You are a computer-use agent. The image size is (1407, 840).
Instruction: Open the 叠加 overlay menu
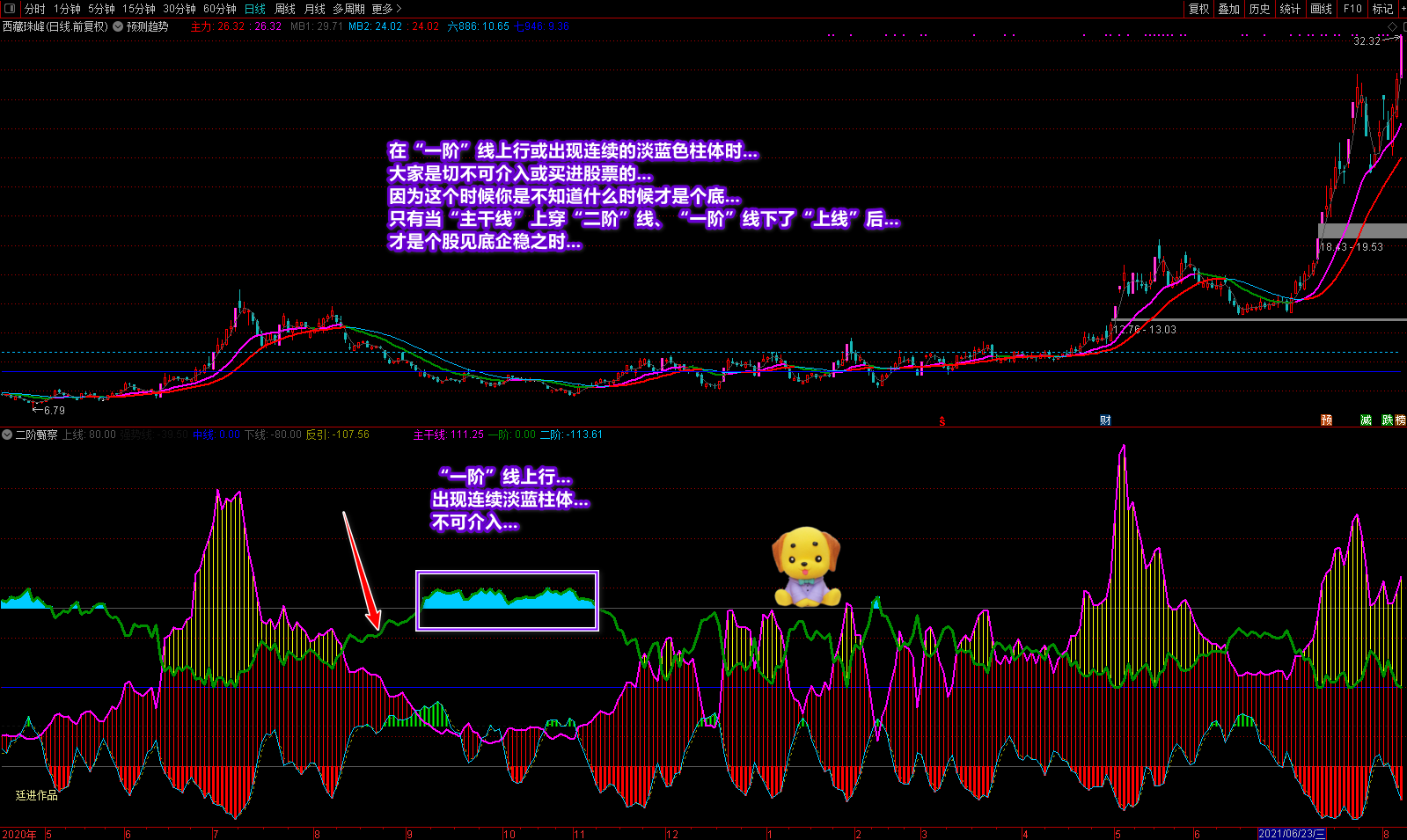pyautogui.click(x=1229, y=9)
